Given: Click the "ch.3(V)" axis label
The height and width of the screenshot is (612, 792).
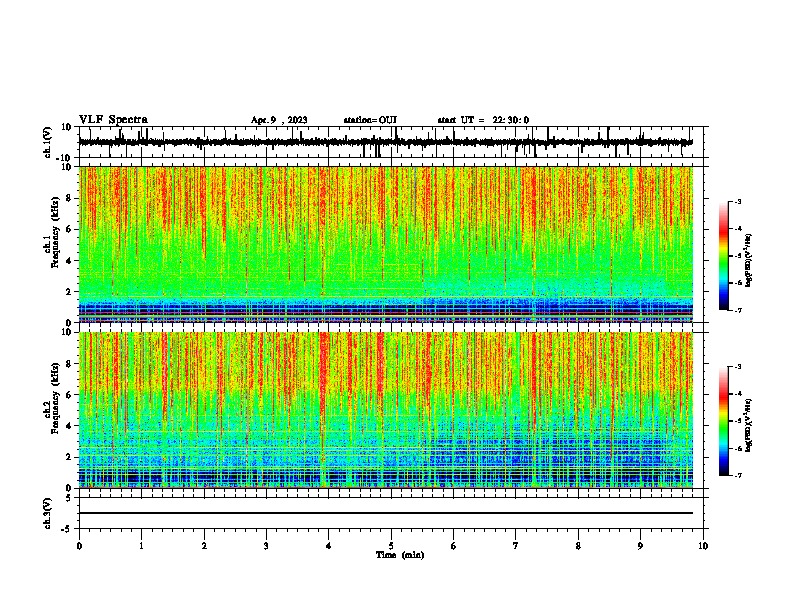Looking at the screenshot, I should coord(48,513).
